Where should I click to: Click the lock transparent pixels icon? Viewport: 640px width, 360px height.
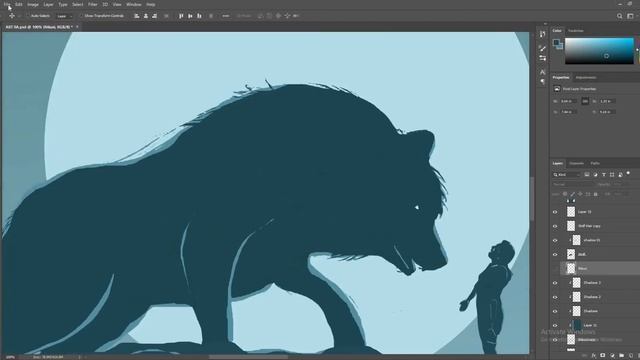point(565,194)
